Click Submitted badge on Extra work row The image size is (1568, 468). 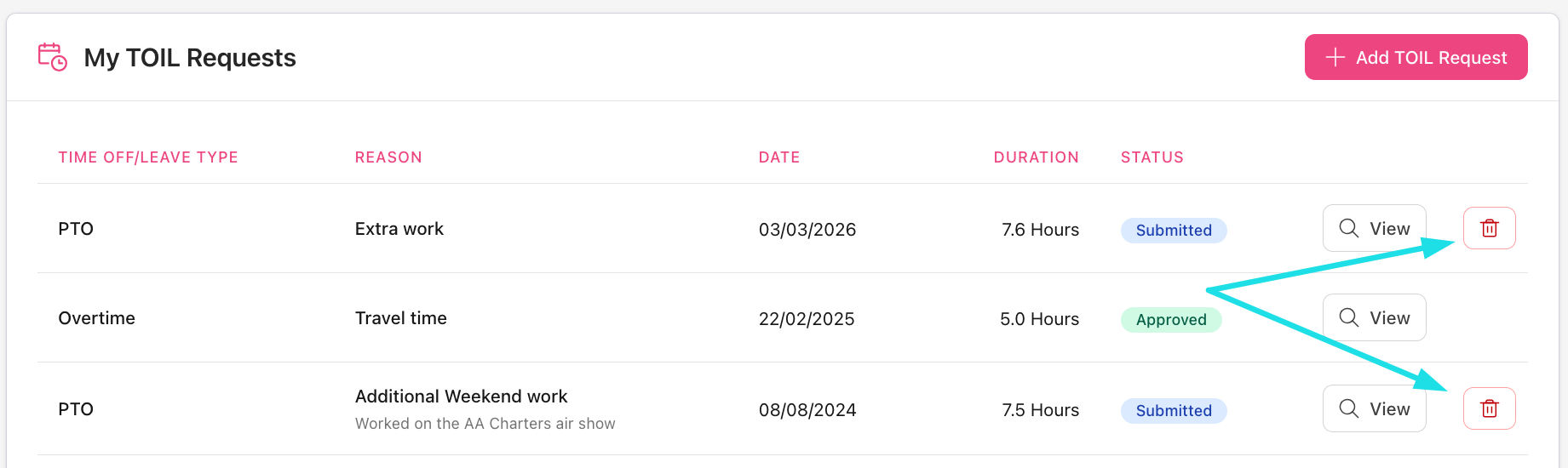tap(1174, 231)
